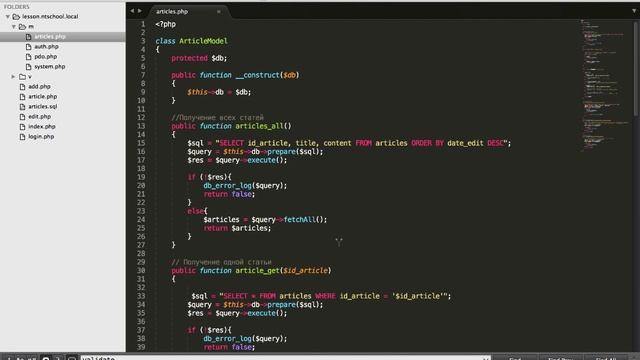Click the m folder icon in sidebar
This screenshot has height=360, width=640.
pos(22,27)
